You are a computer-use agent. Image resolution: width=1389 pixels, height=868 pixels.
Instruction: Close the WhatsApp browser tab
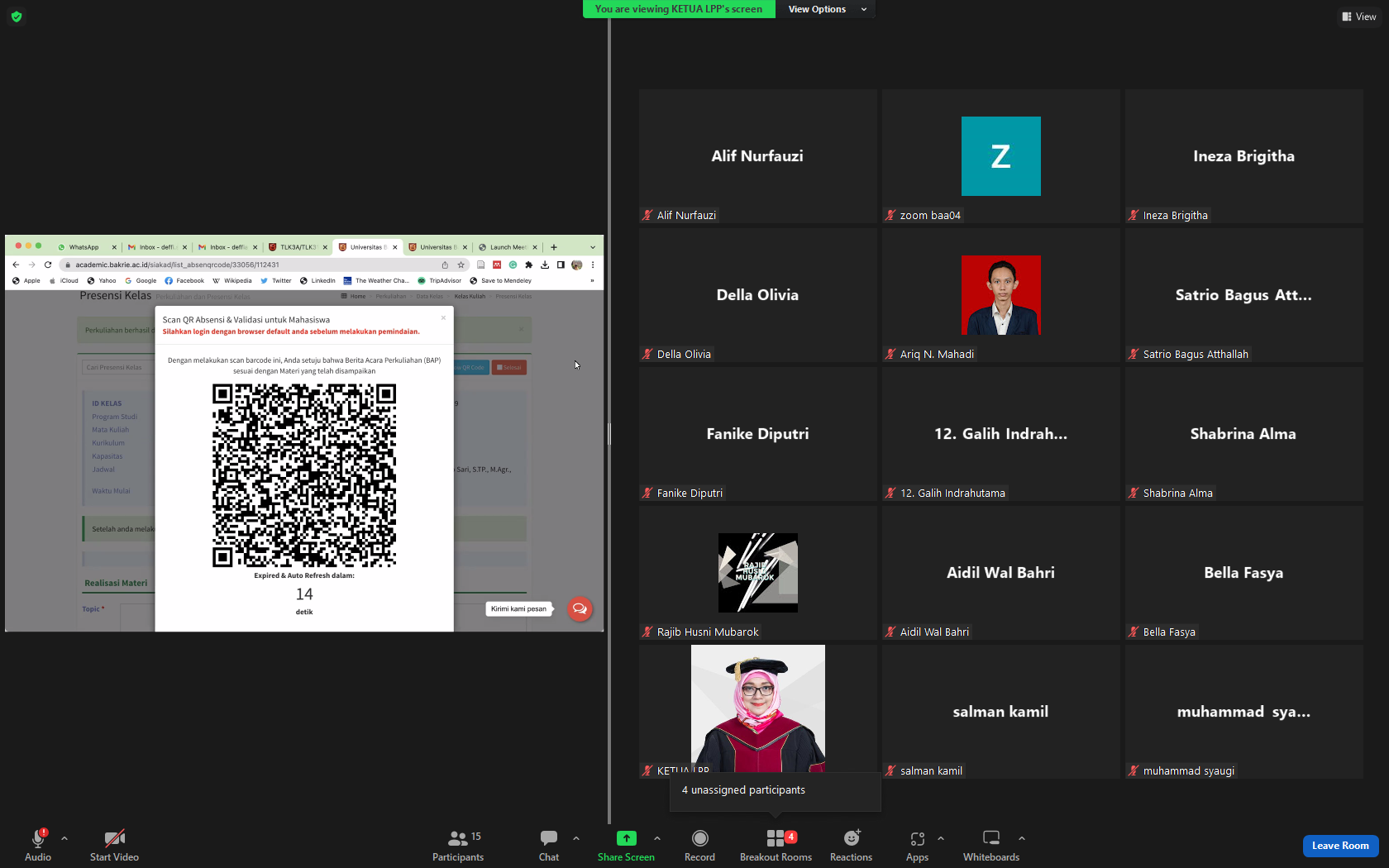[114, 247]
